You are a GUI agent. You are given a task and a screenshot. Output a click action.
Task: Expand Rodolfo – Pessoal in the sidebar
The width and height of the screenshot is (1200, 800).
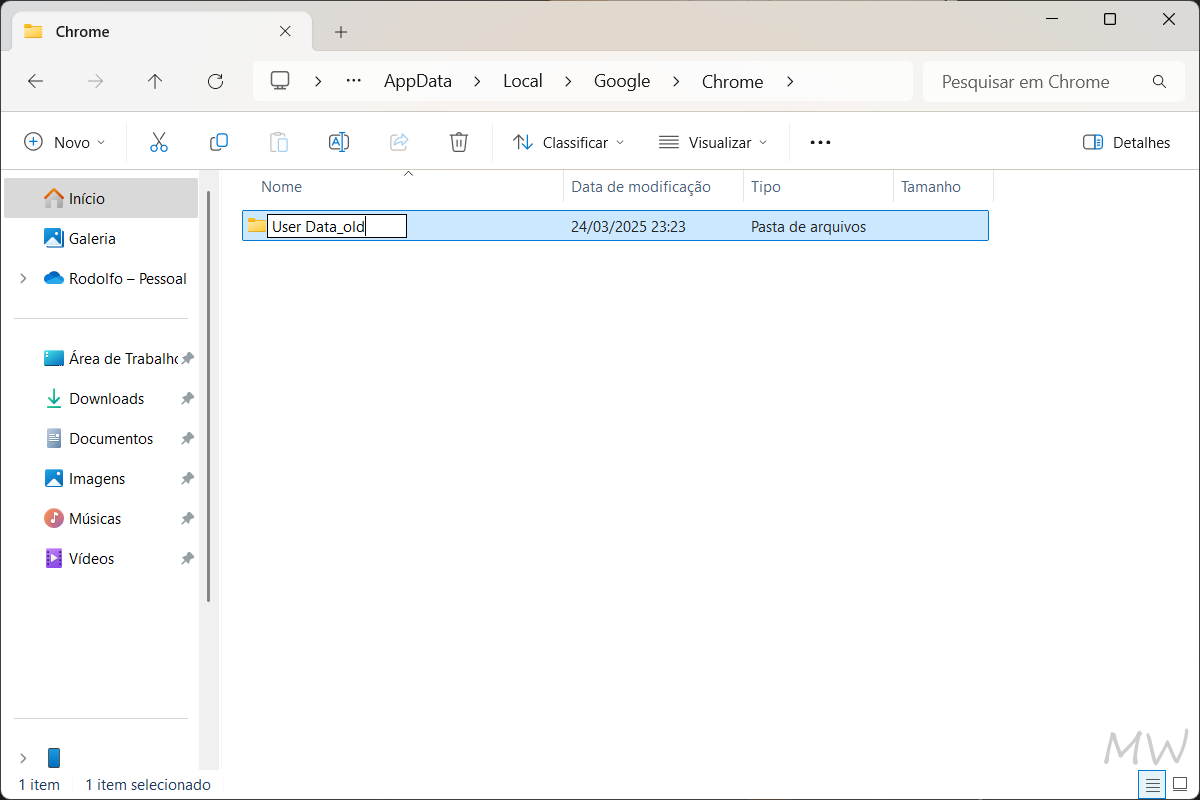tap(22, 278)
